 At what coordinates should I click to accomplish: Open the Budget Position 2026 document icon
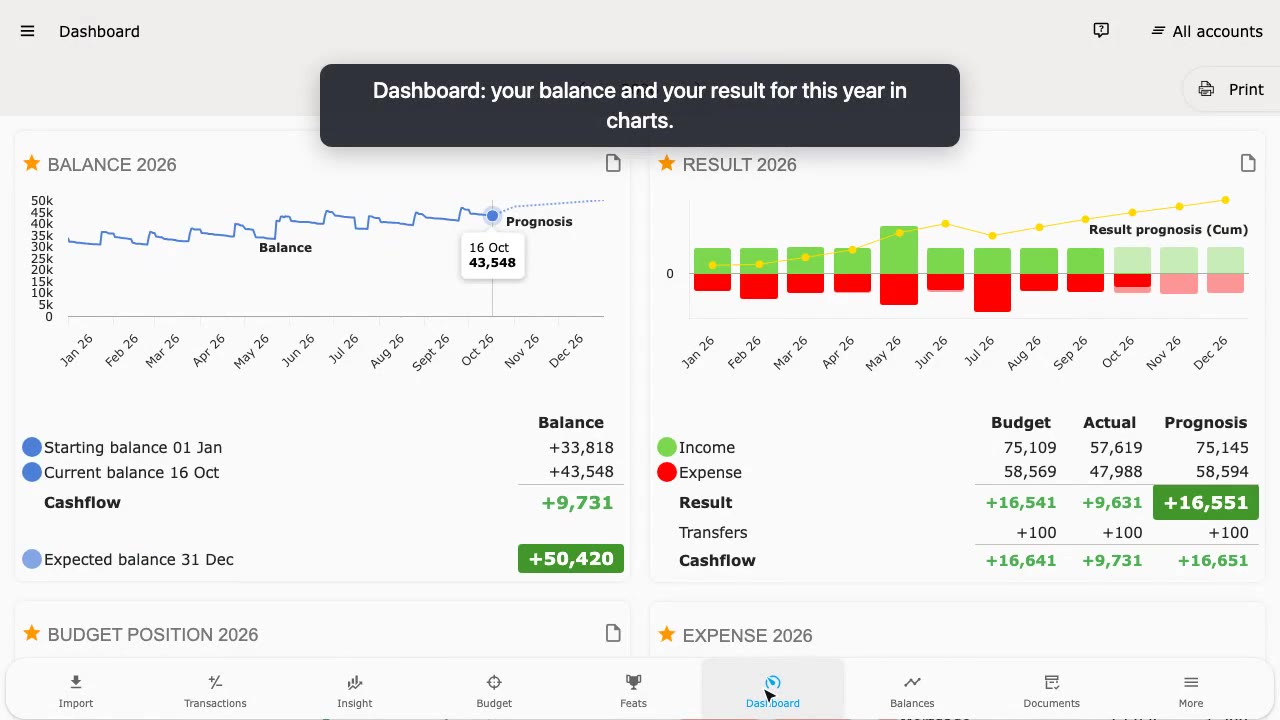pyautogui.click(x=613, y=633)
